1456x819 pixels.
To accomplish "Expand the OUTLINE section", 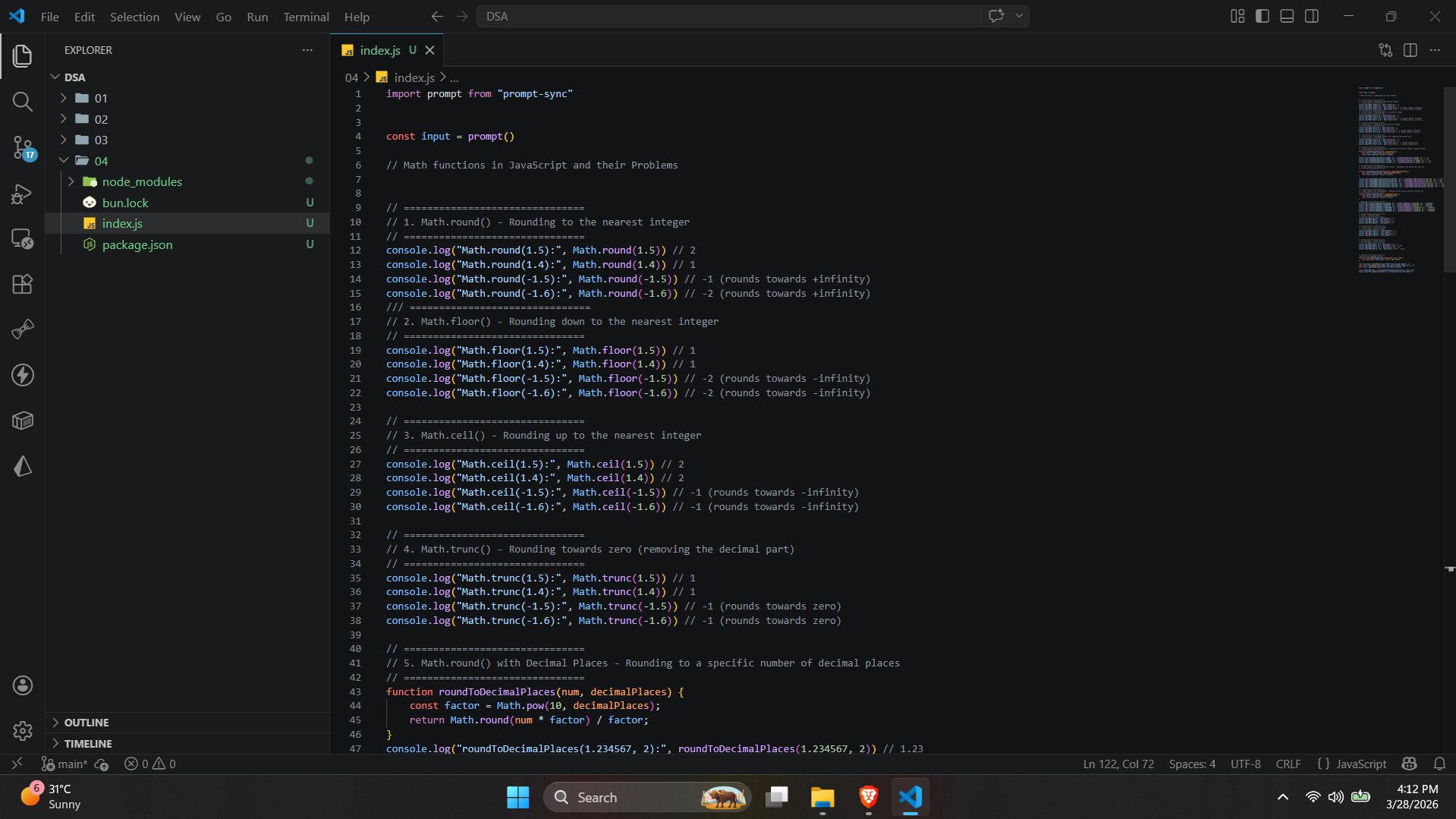I will tap(86, 723).
